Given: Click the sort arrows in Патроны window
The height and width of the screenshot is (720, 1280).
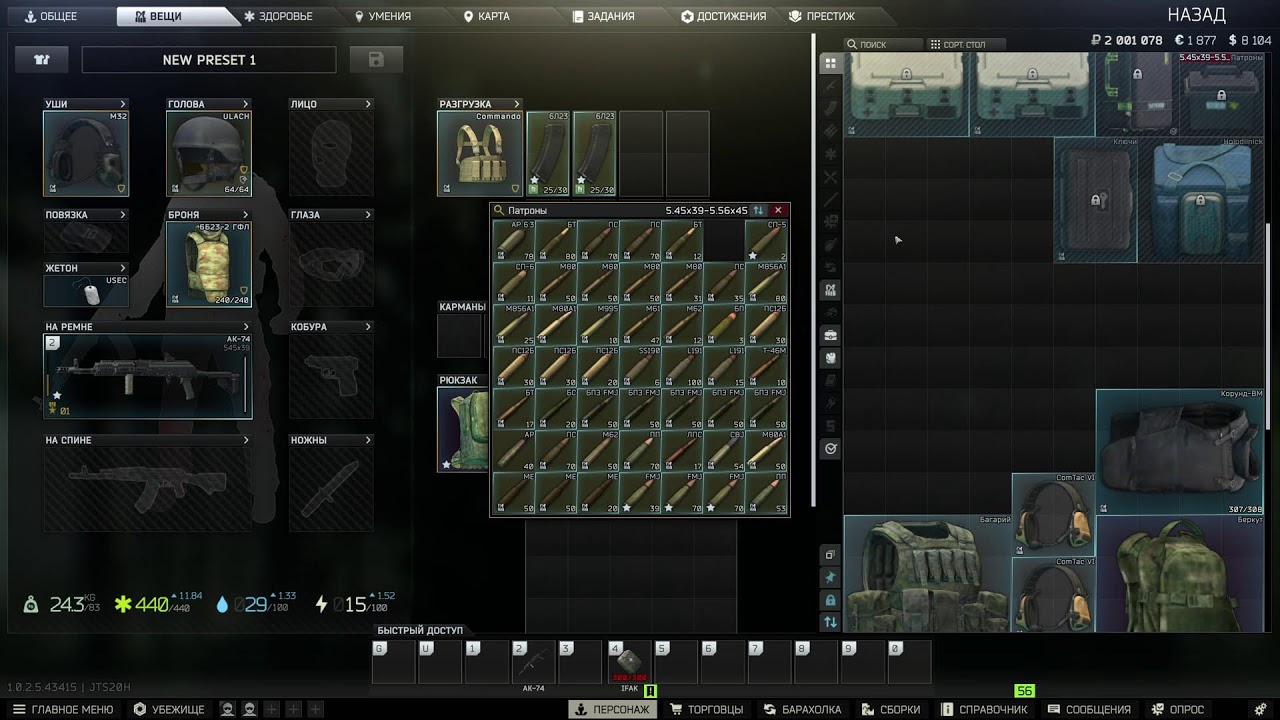Looking at the screenshot, I should [x=758, y=210].
